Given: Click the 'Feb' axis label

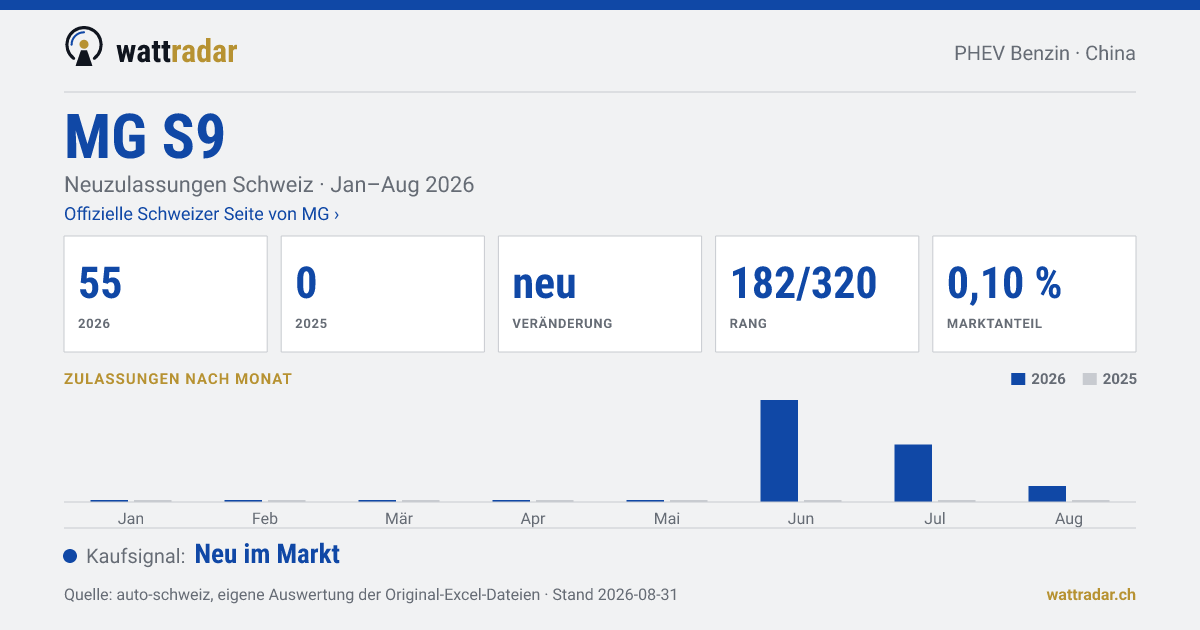Looking at the screenshot, I should pos(265,518).
